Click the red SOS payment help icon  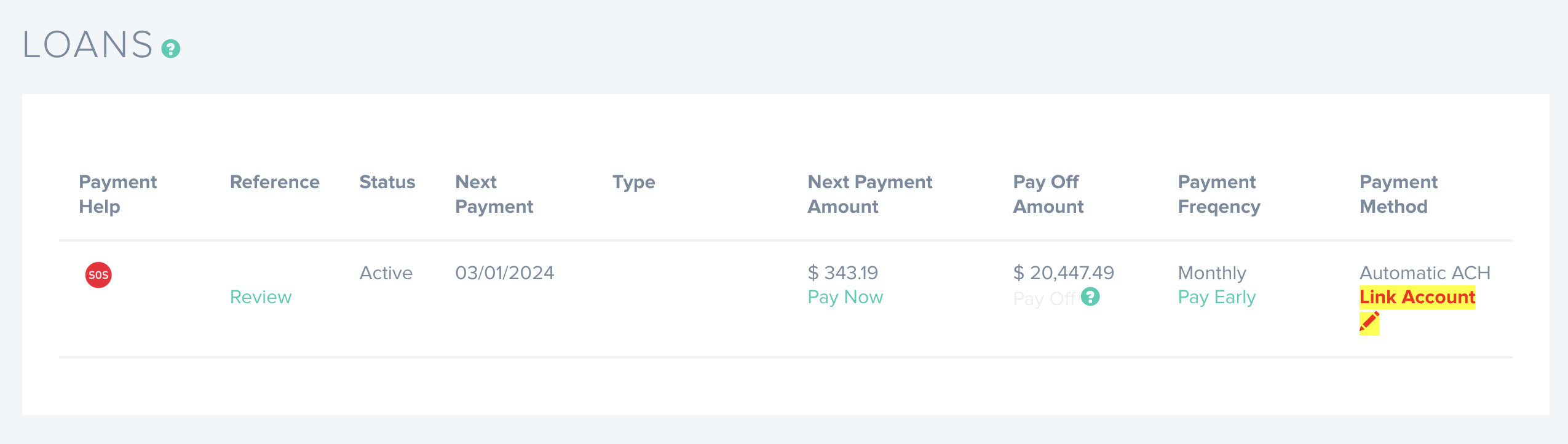click(98, 275)
